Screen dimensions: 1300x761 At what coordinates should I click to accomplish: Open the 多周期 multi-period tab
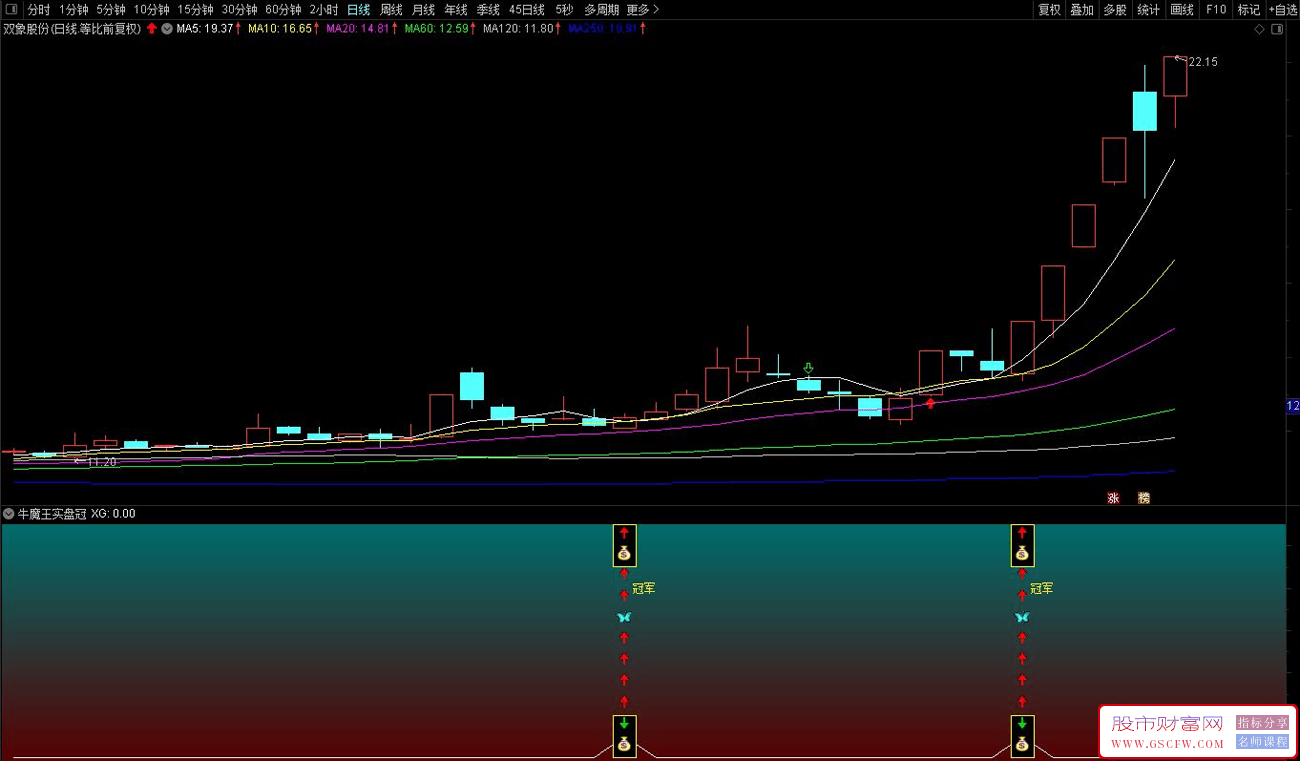pos(602,9)
